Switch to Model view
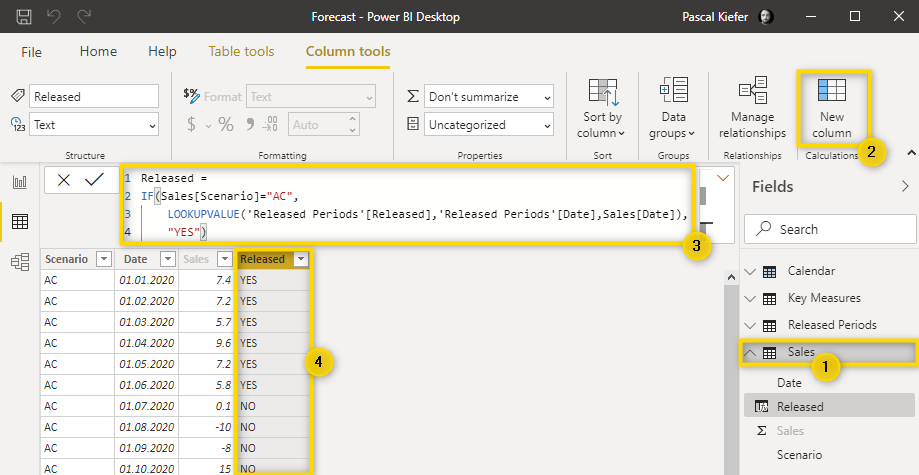 (x=20, y=262)
